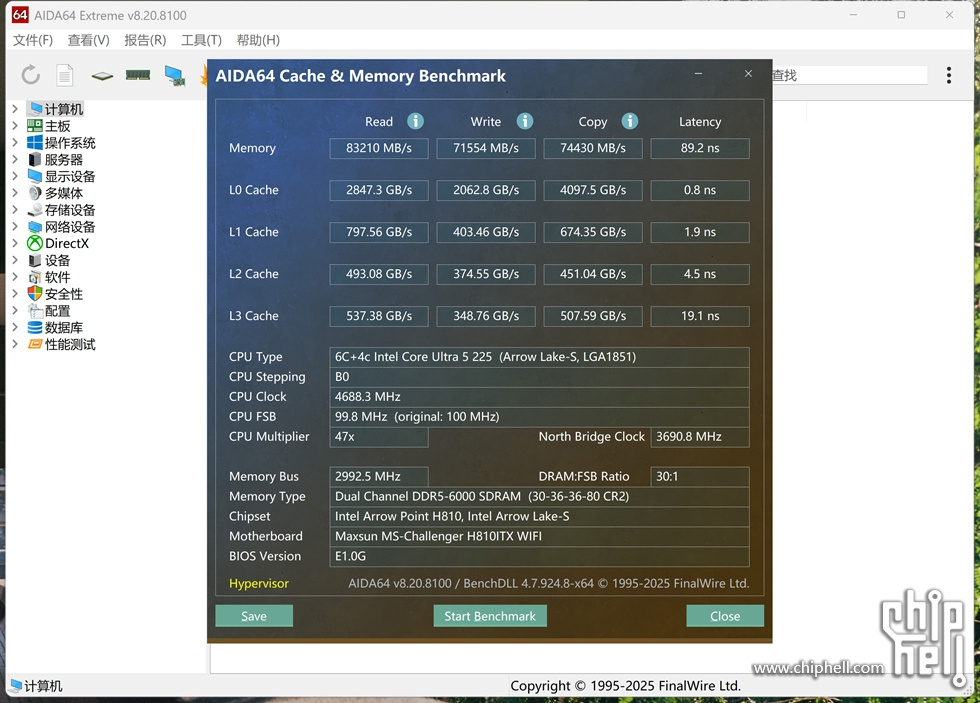
Task: Expand the 性能测试 tree node
Action: pyautogui.click(x=15, y=344)
